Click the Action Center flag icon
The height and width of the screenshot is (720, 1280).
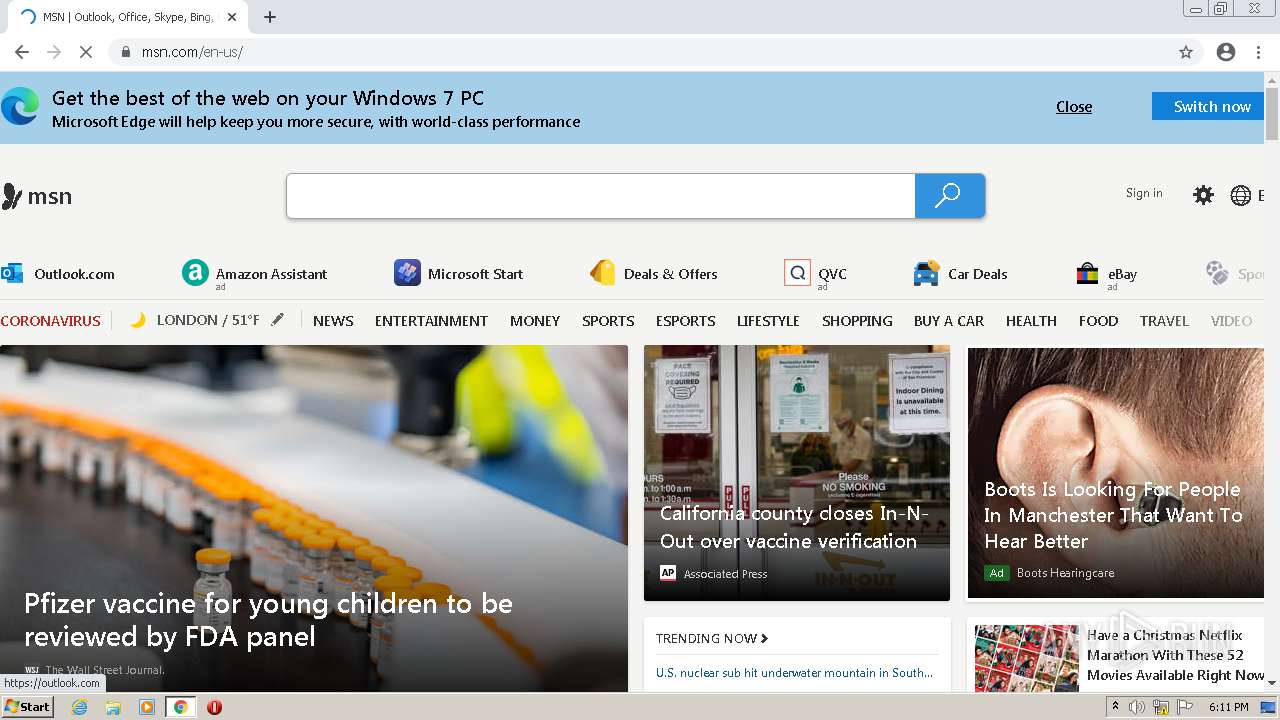point(1184,707)
